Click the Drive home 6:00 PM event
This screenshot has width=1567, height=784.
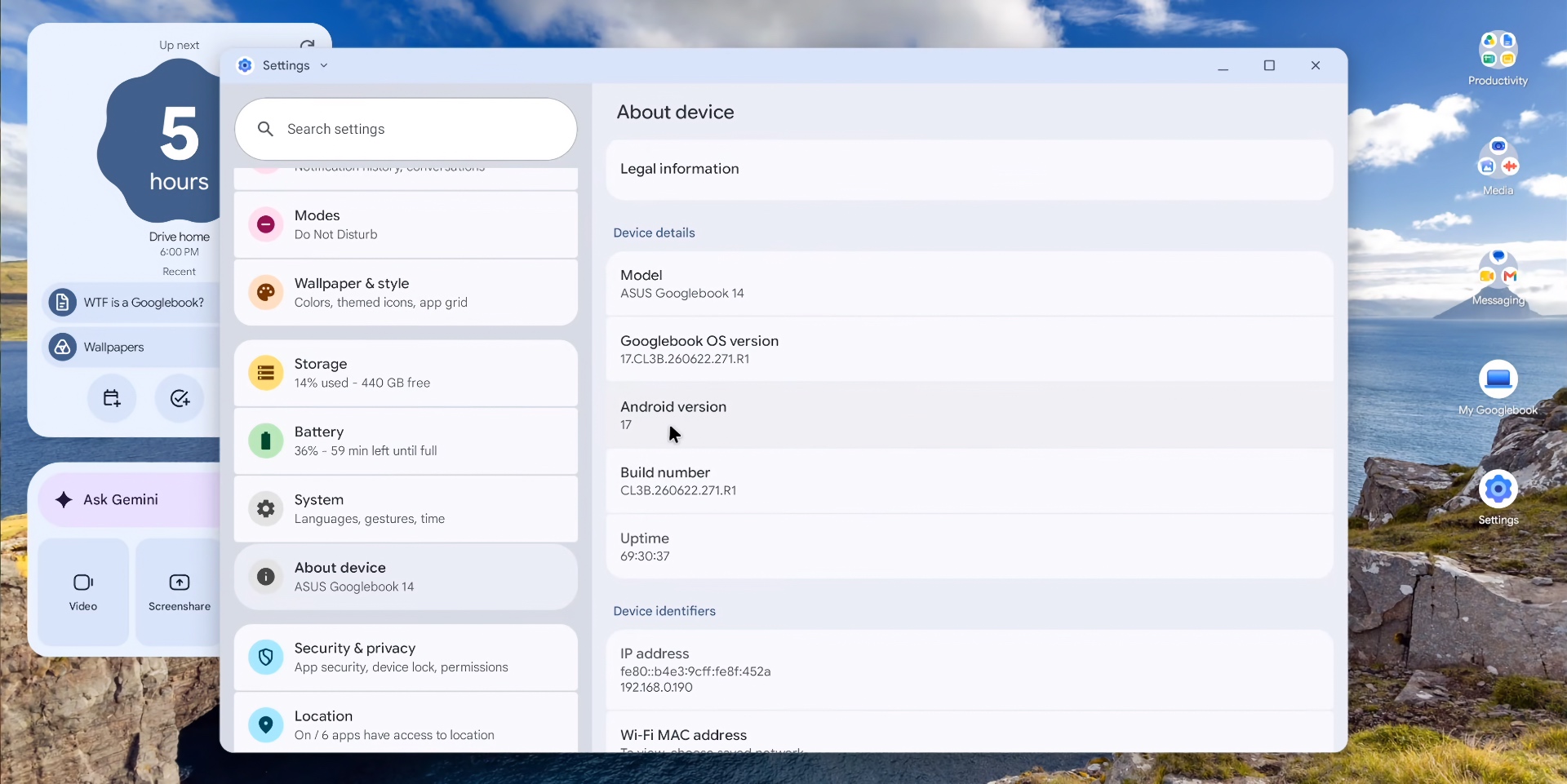[x=180, y=244]
